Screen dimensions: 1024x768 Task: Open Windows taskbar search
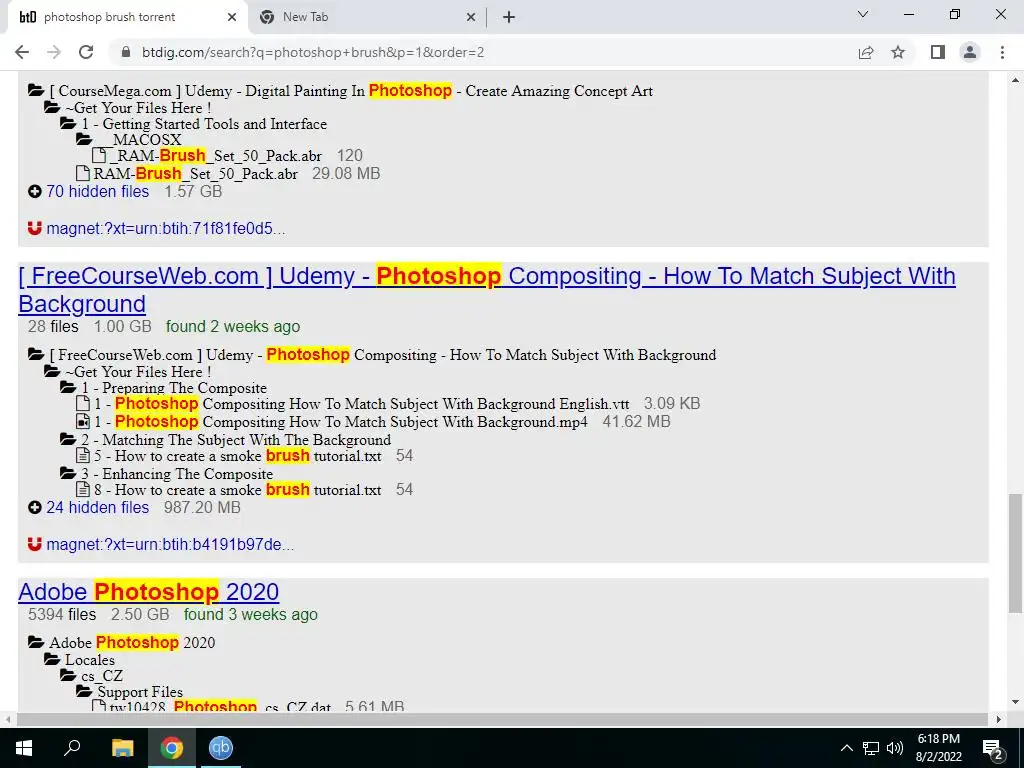pyautogui.click(x=72, y=748)
